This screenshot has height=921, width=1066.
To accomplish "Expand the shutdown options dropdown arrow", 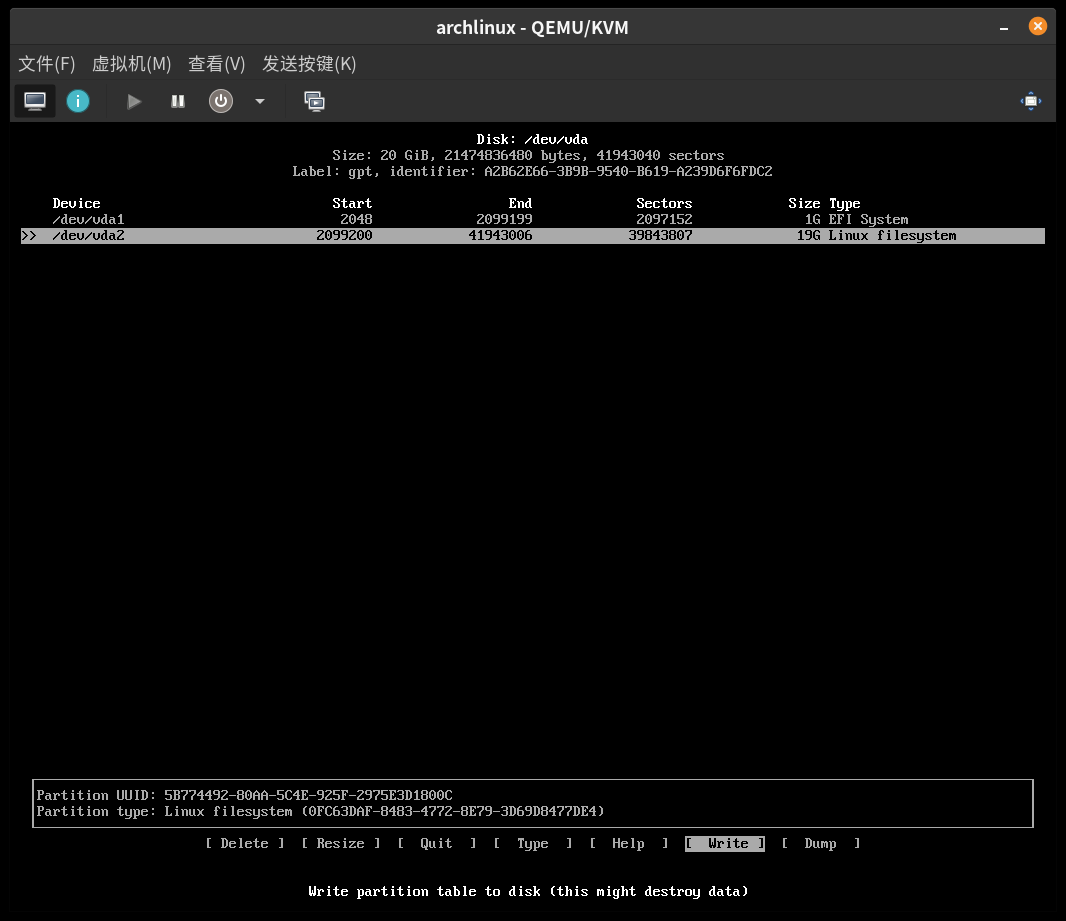I will [x=260, y=101].
